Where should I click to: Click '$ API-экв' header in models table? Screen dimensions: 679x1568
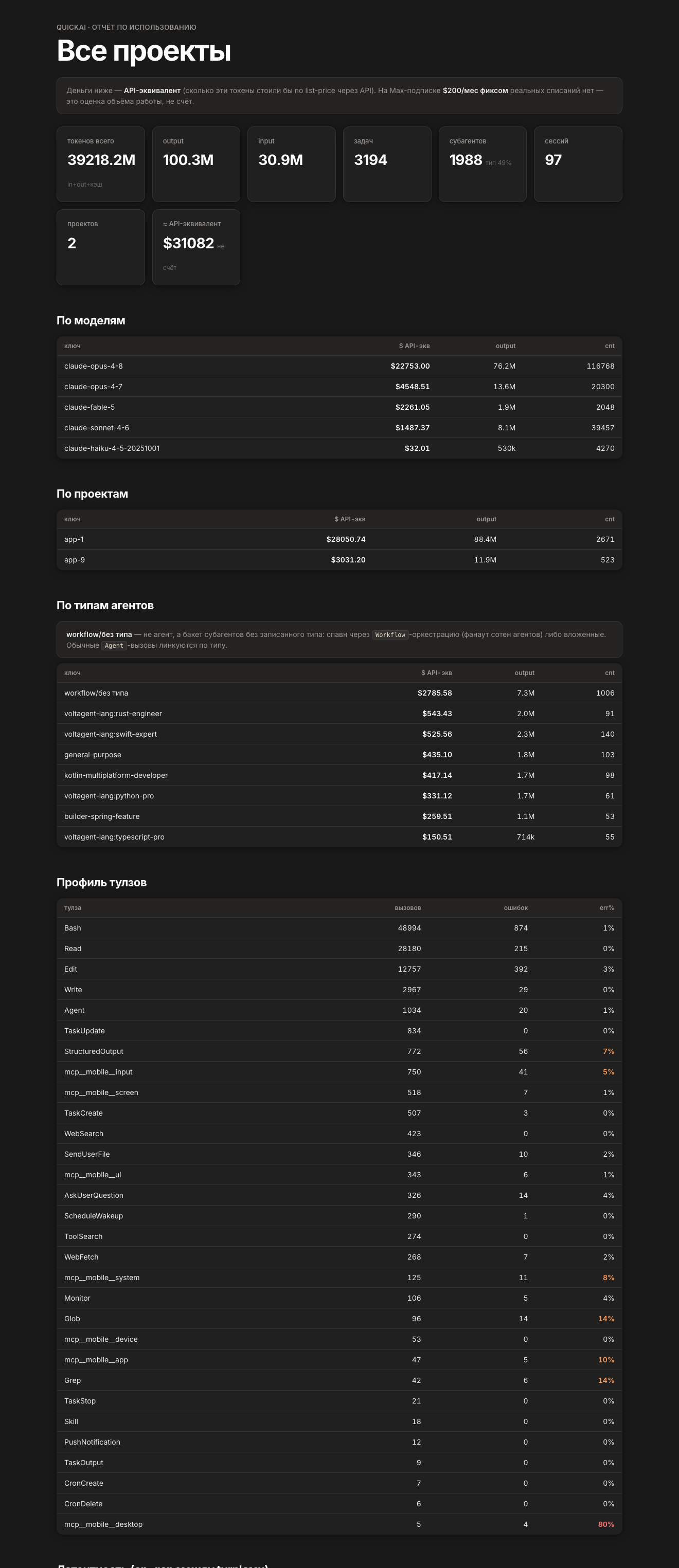[414, 346]
